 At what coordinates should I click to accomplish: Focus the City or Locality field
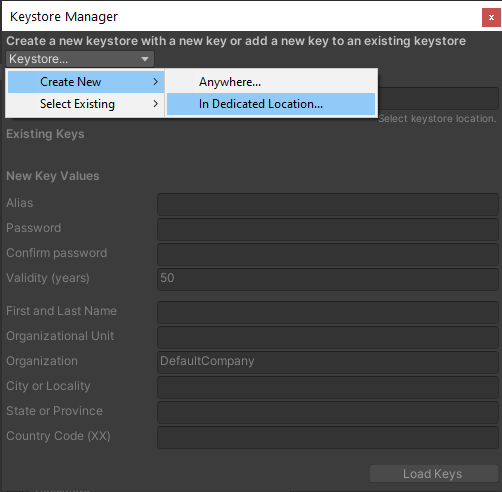328,387
